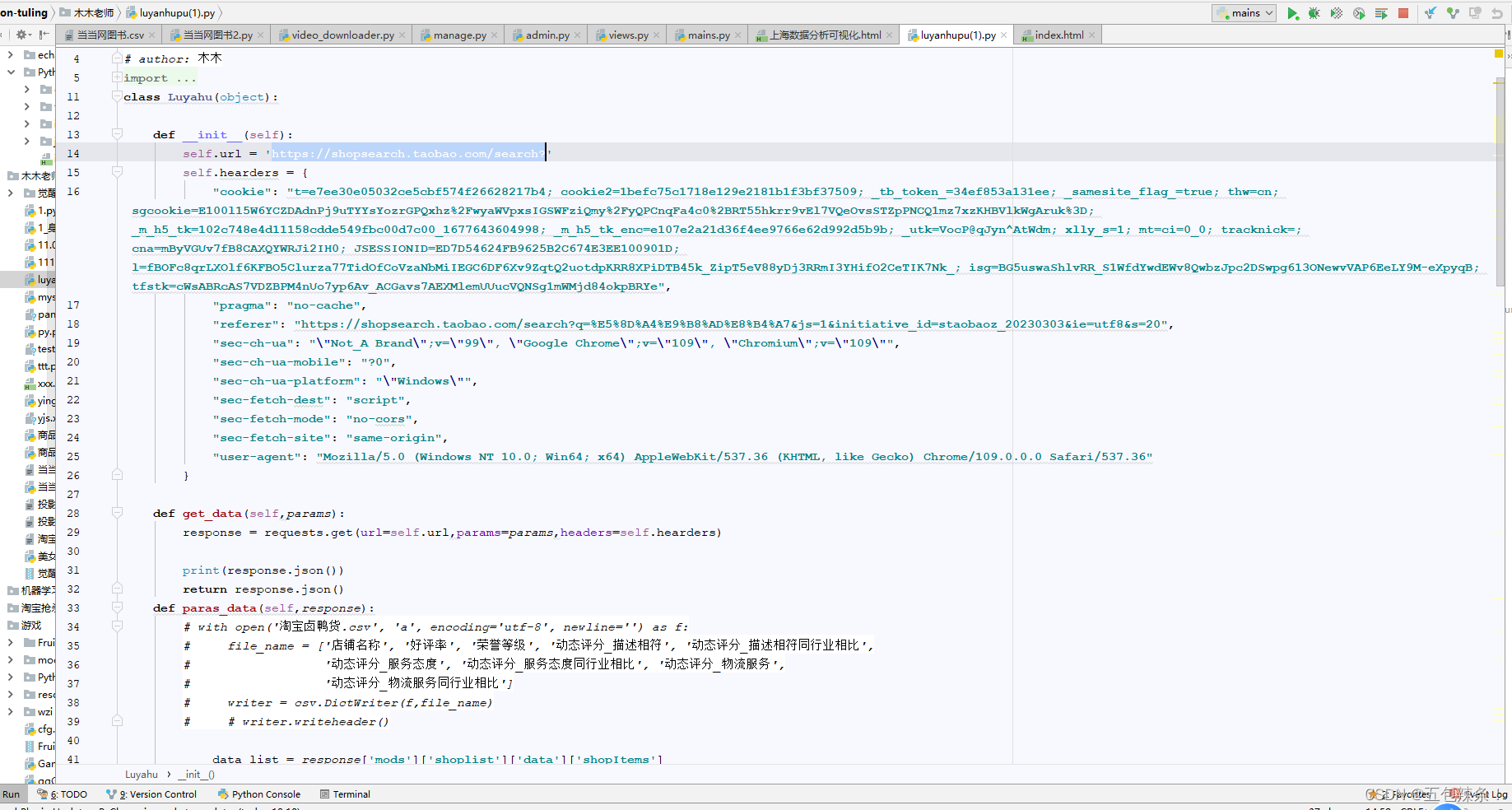Click the Luyahu breadcrumb below the editor

pos(142,775)
